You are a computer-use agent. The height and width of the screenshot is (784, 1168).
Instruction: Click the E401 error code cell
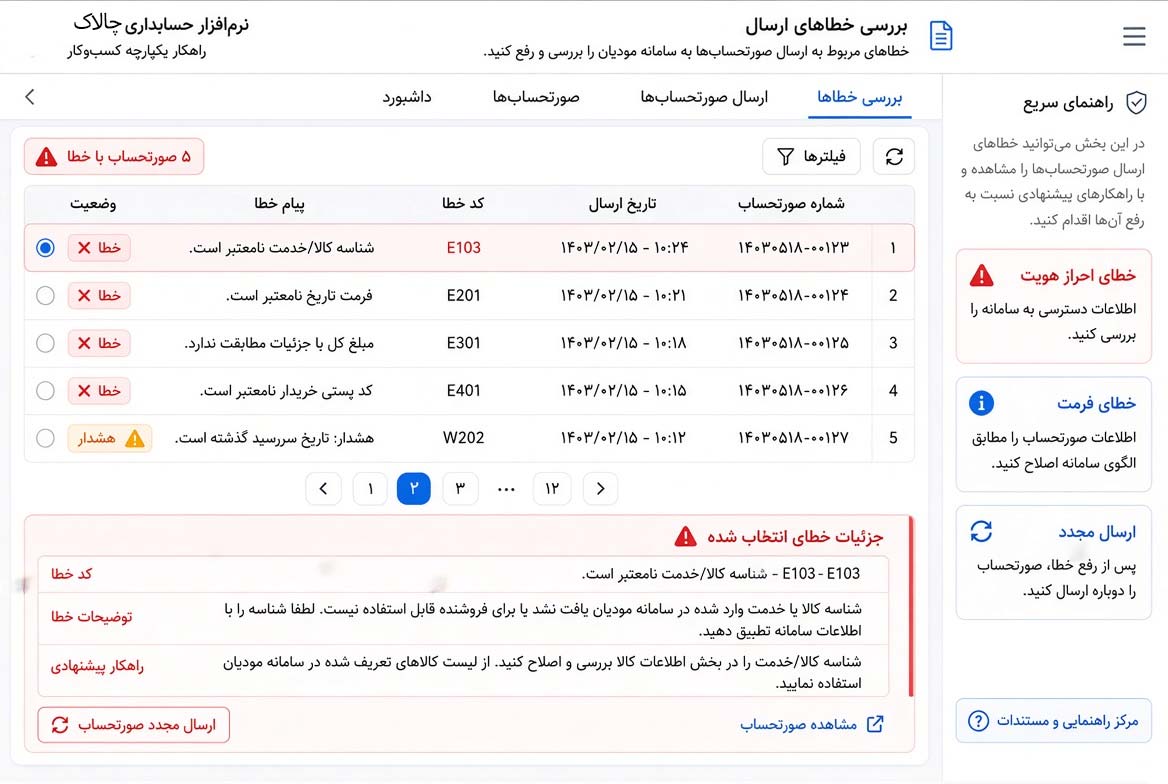click(x=463, y=391)
